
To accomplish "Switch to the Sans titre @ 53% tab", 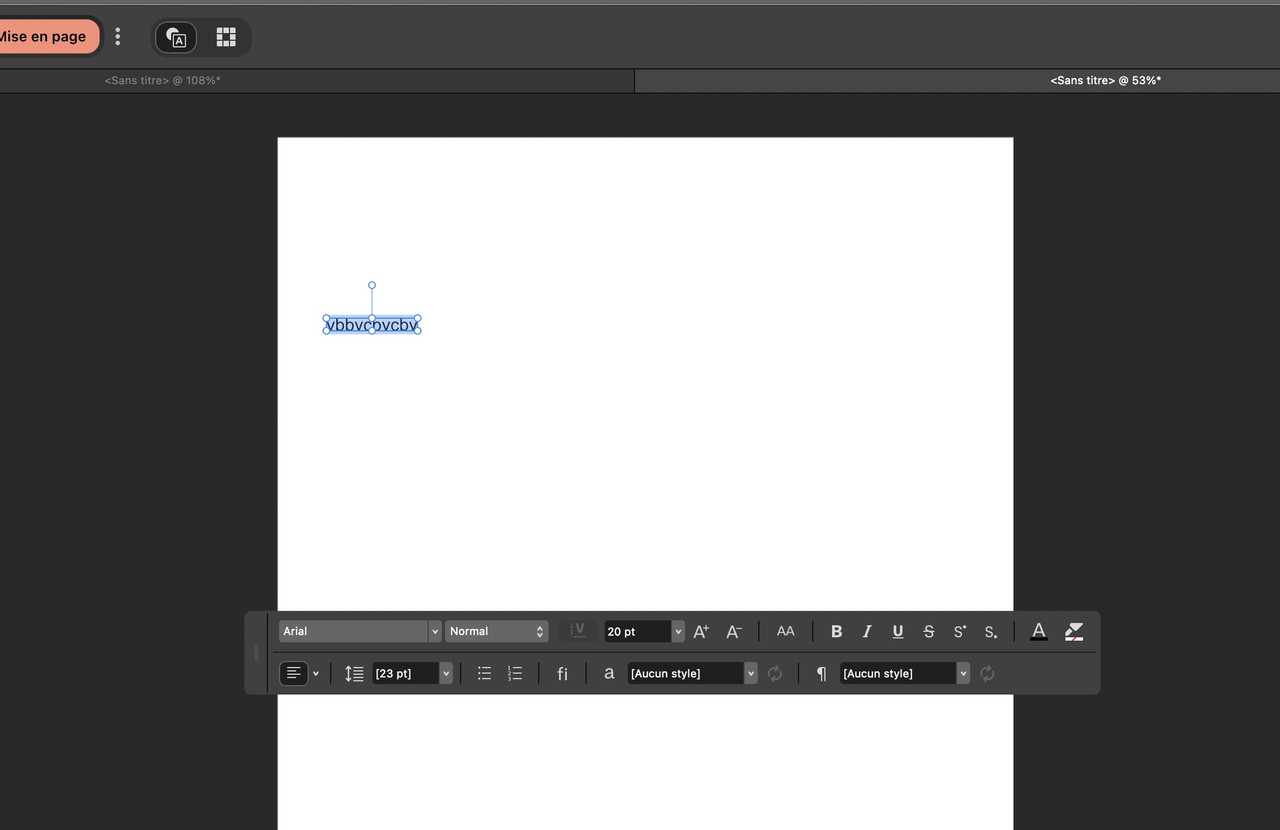I will point(1105,80).
